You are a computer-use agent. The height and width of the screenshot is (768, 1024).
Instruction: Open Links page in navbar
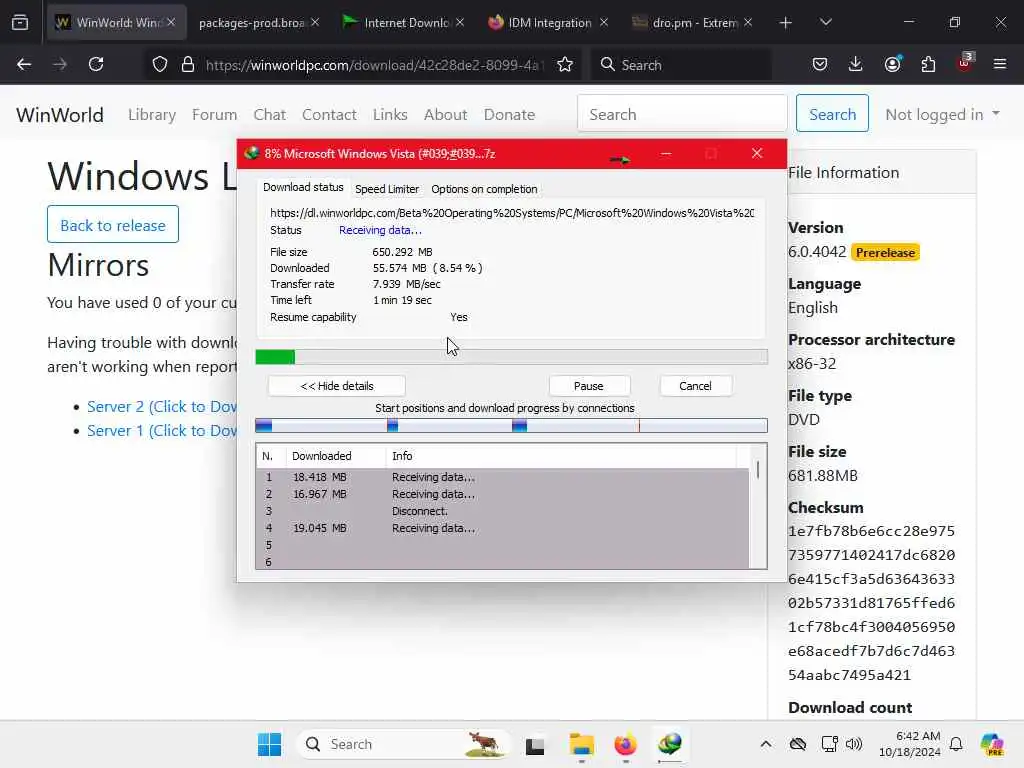click(390, 114)
